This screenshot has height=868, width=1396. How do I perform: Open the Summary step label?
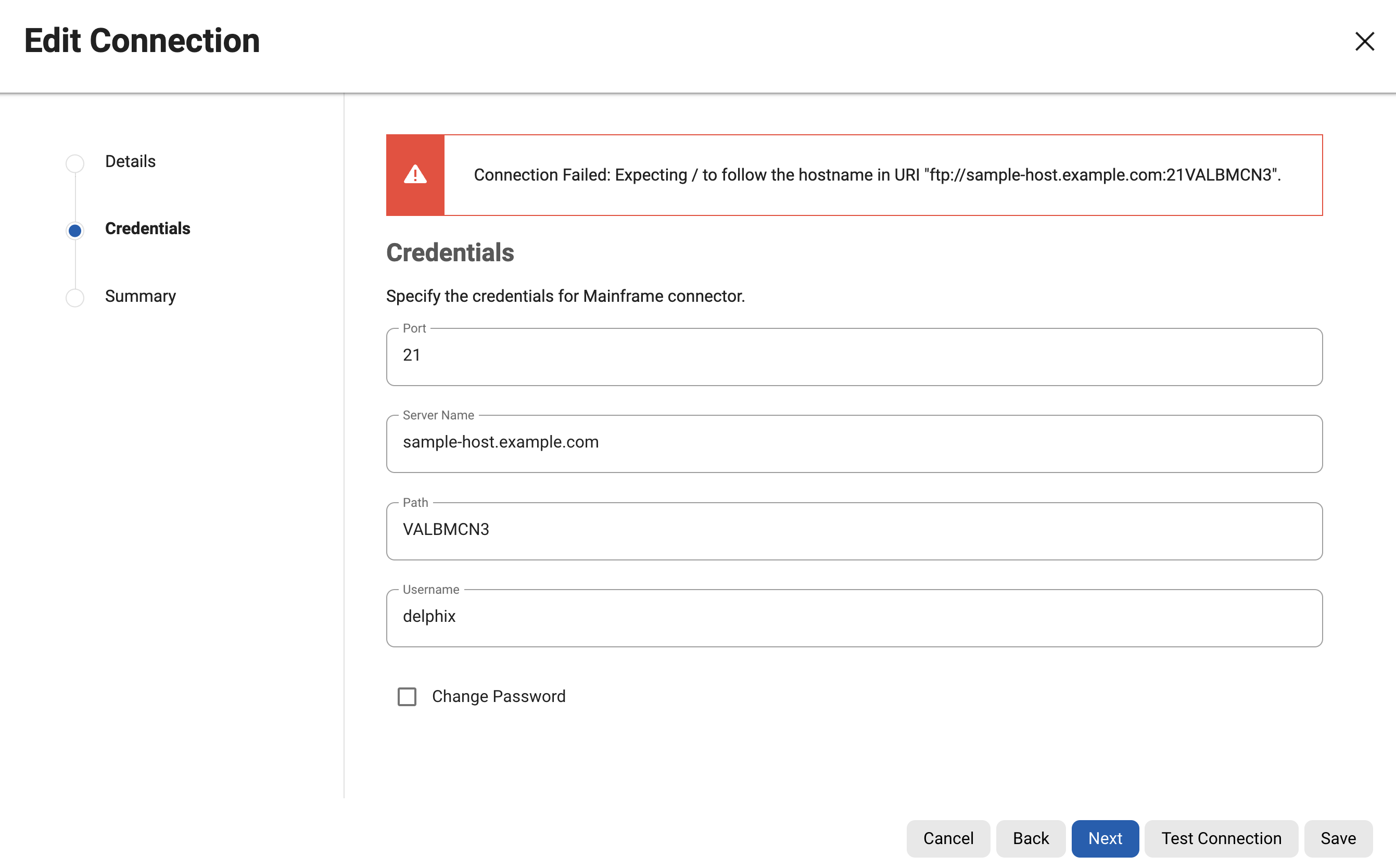(x=140, y=296)
